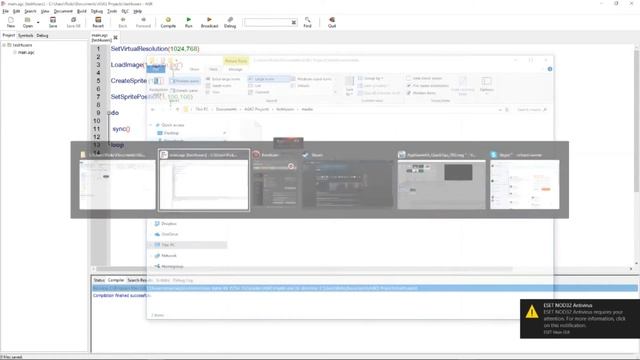This screenshot has width=640, height=360.
Task: Switch to the Debug sidebar tab
Action: click(42, 36)
